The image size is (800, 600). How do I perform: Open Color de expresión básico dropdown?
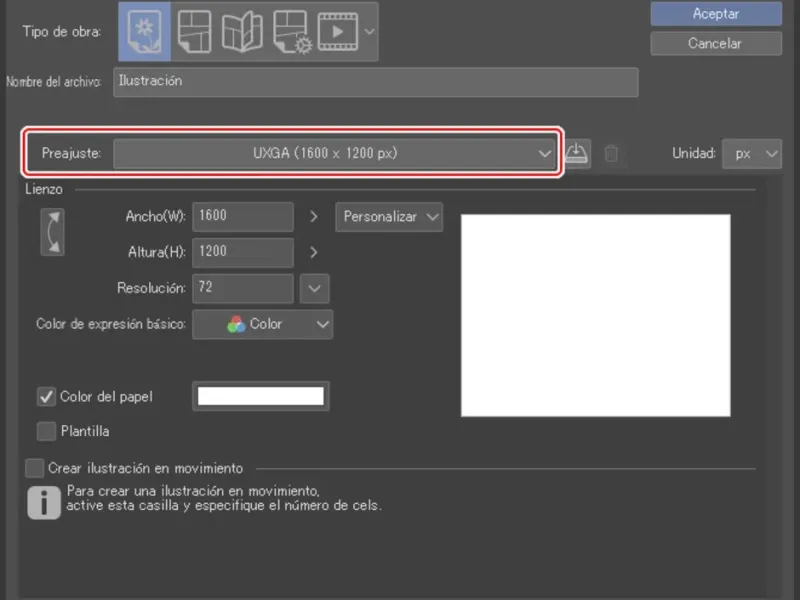pyautogui.click(x=262, y=324)
